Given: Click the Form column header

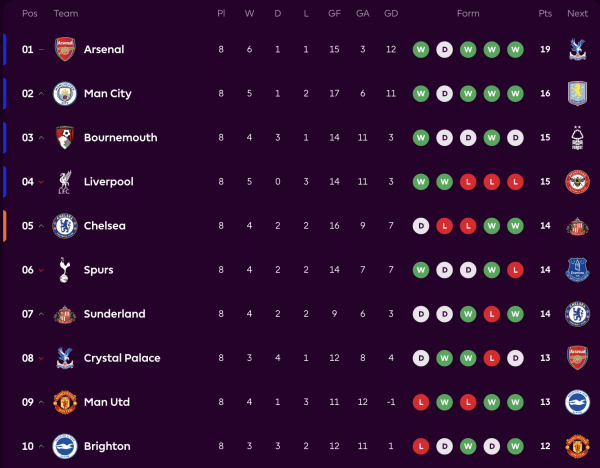Looking at the screenshot, I should click(x=468, y=14).
